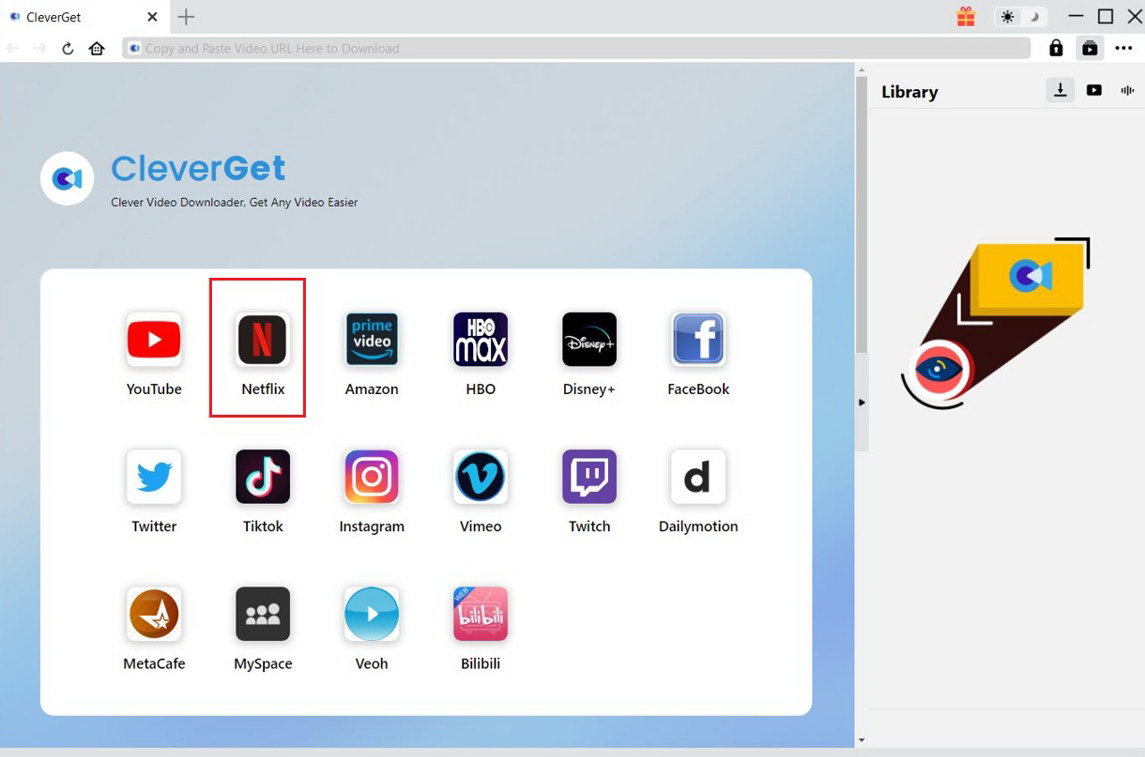Click the Home page button

click(97, 48)
